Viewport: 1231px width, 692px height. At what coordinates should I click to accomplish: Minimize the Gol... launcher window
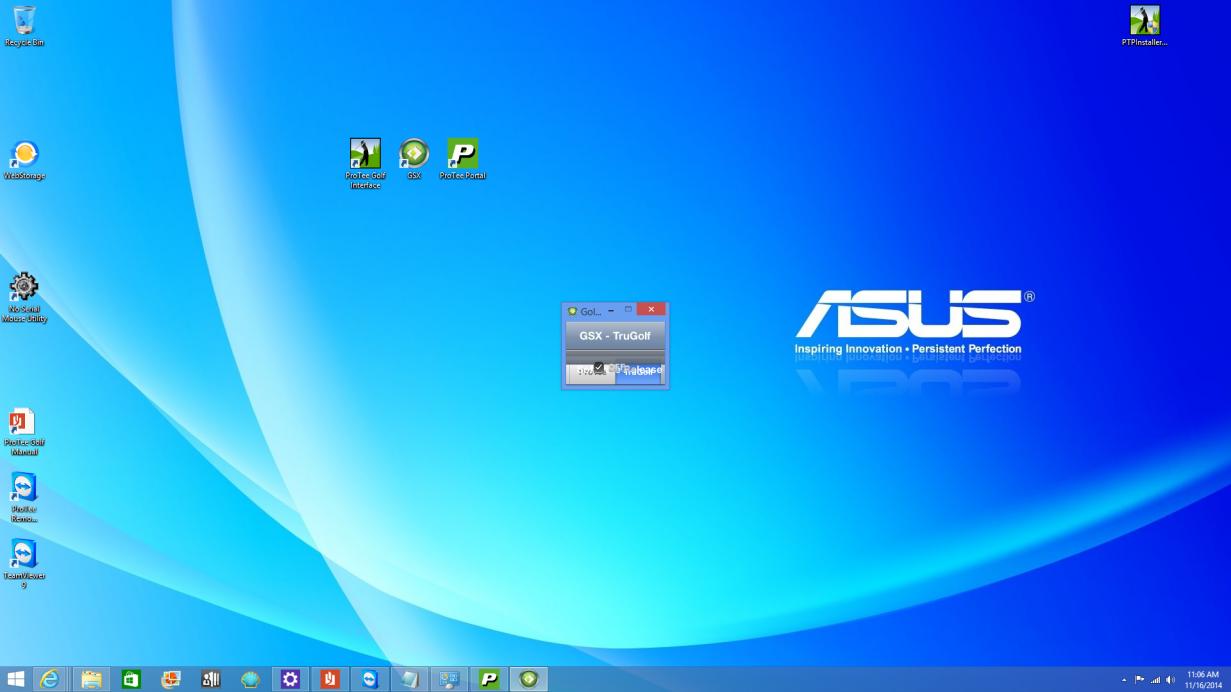611,310
